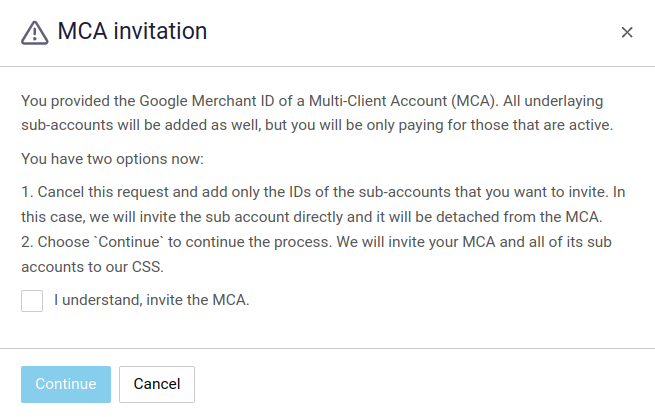655x417 pixels.
Task: Click the 'detached from the MCA.' phrase
Action: (x=519, y=217)
